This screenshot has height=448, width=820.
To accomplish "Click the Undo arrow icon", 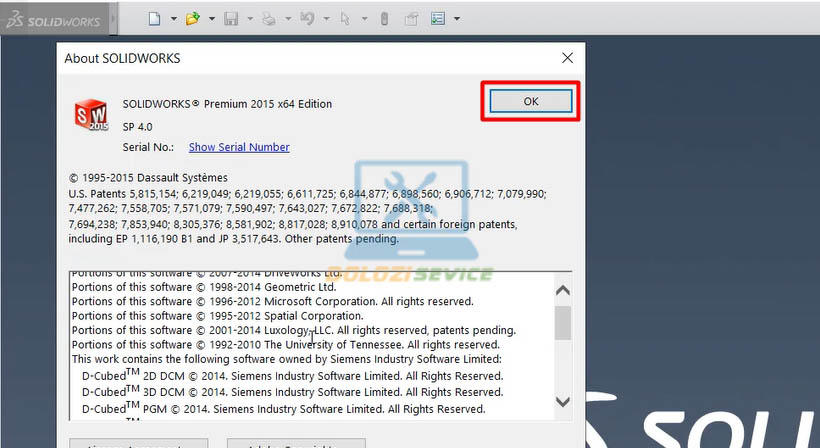I will pos(307,19).
